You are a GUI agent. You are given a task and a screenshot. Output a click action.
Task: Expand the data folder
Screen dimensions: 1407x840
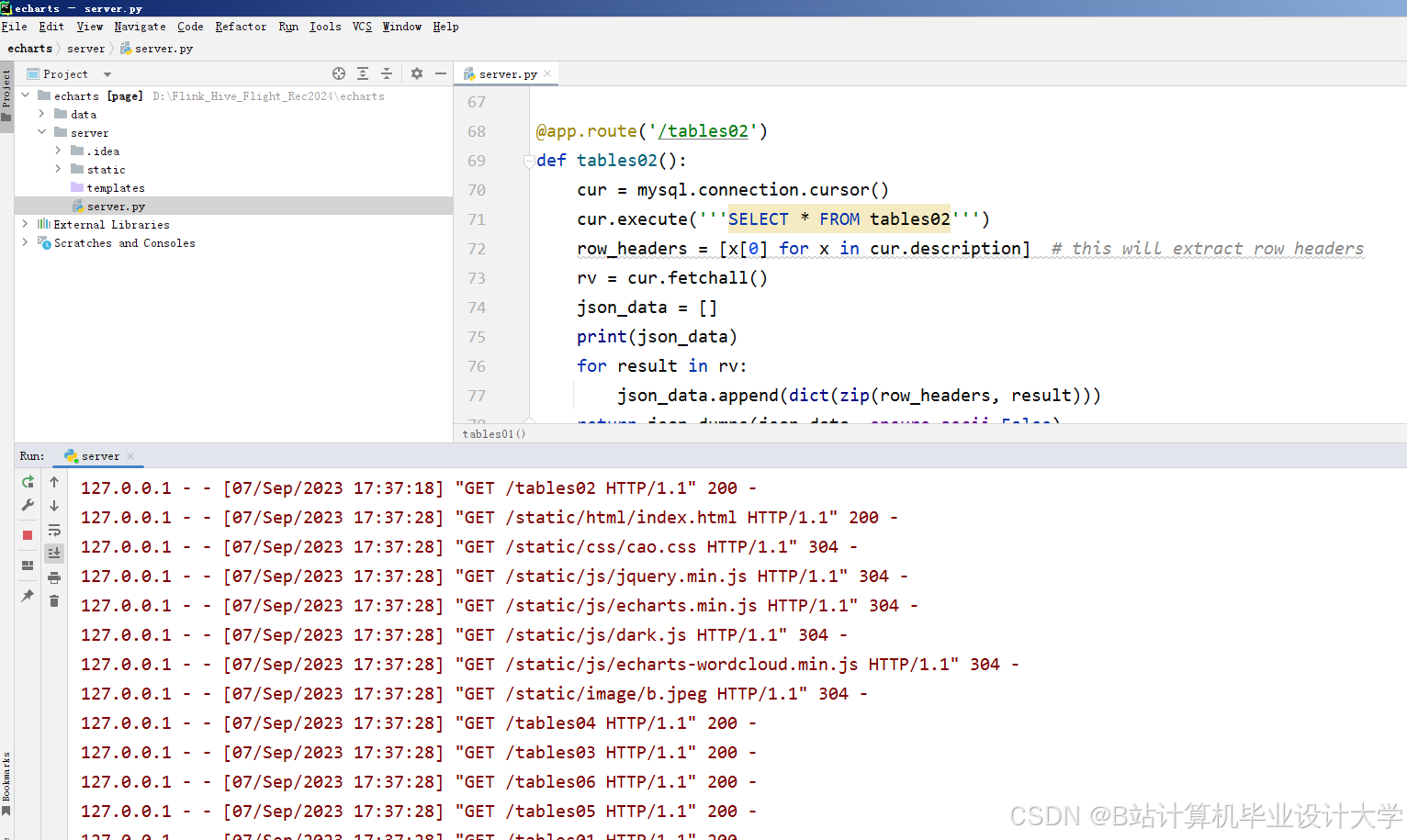point(41,114)
